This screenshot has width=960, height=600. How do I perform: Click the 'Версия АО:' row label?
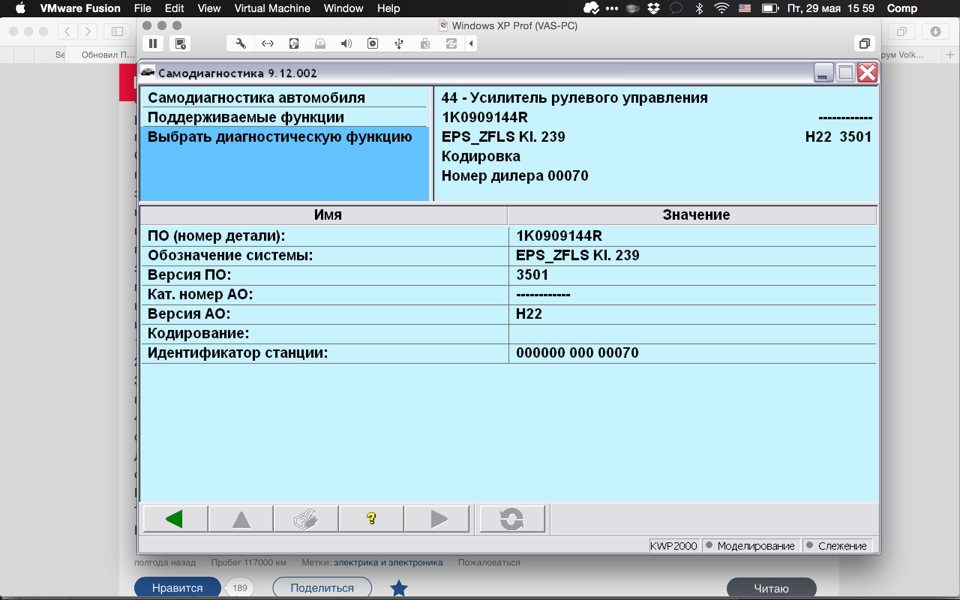pos(189,314)
